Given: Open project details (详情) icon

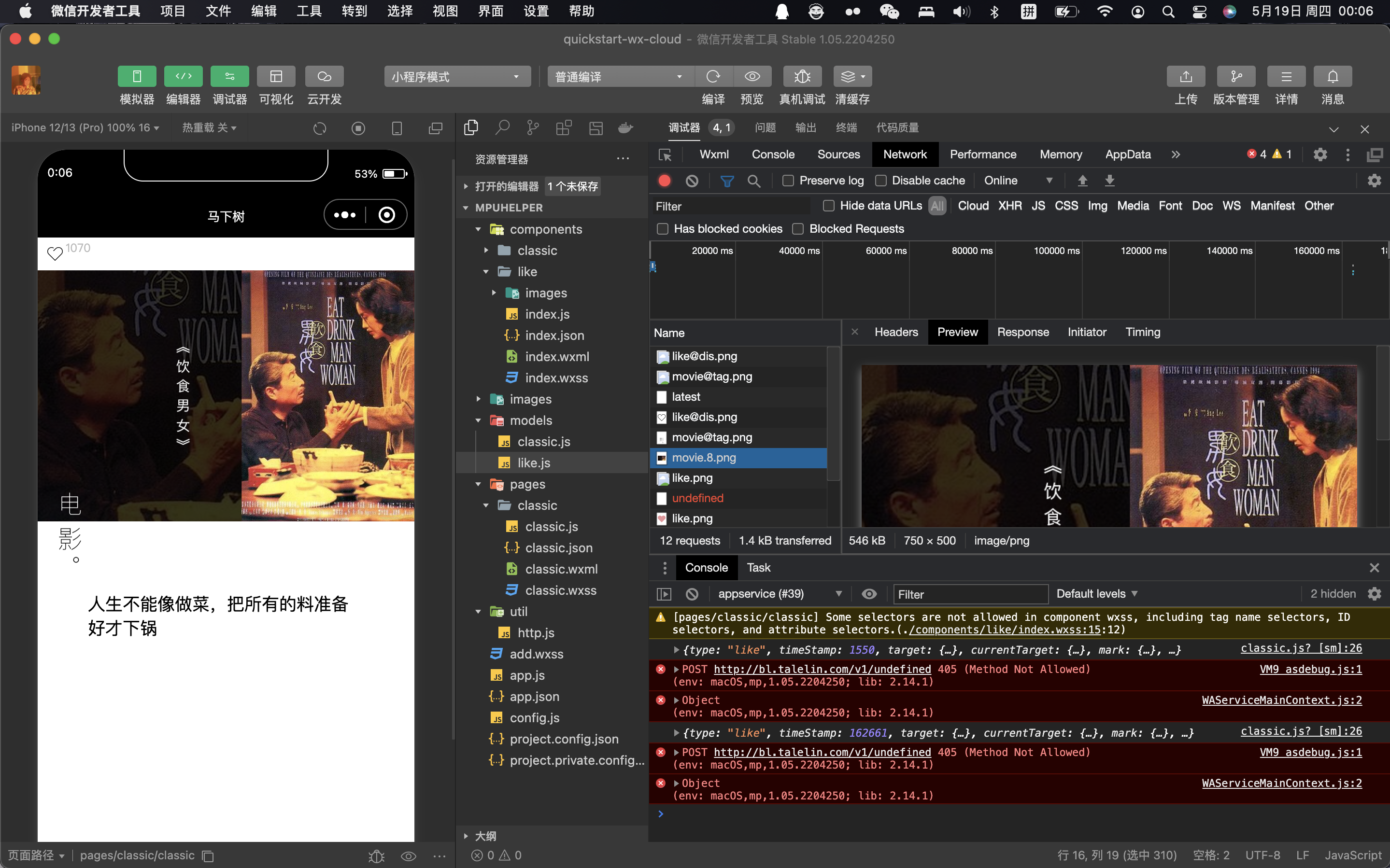Looking at the screenshot, I should point(1287,76).
